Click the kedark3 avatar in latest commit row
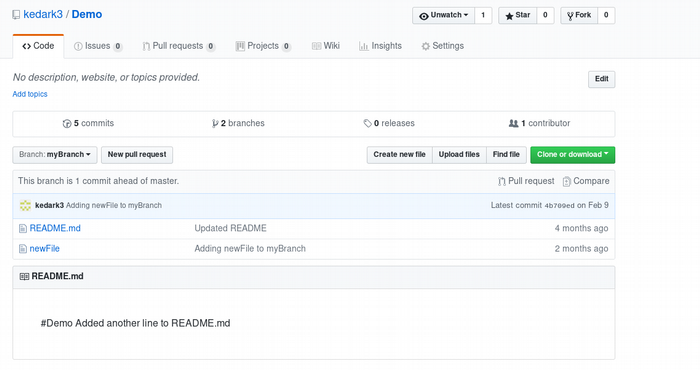 pyautogui.click(x=25, y=205)
